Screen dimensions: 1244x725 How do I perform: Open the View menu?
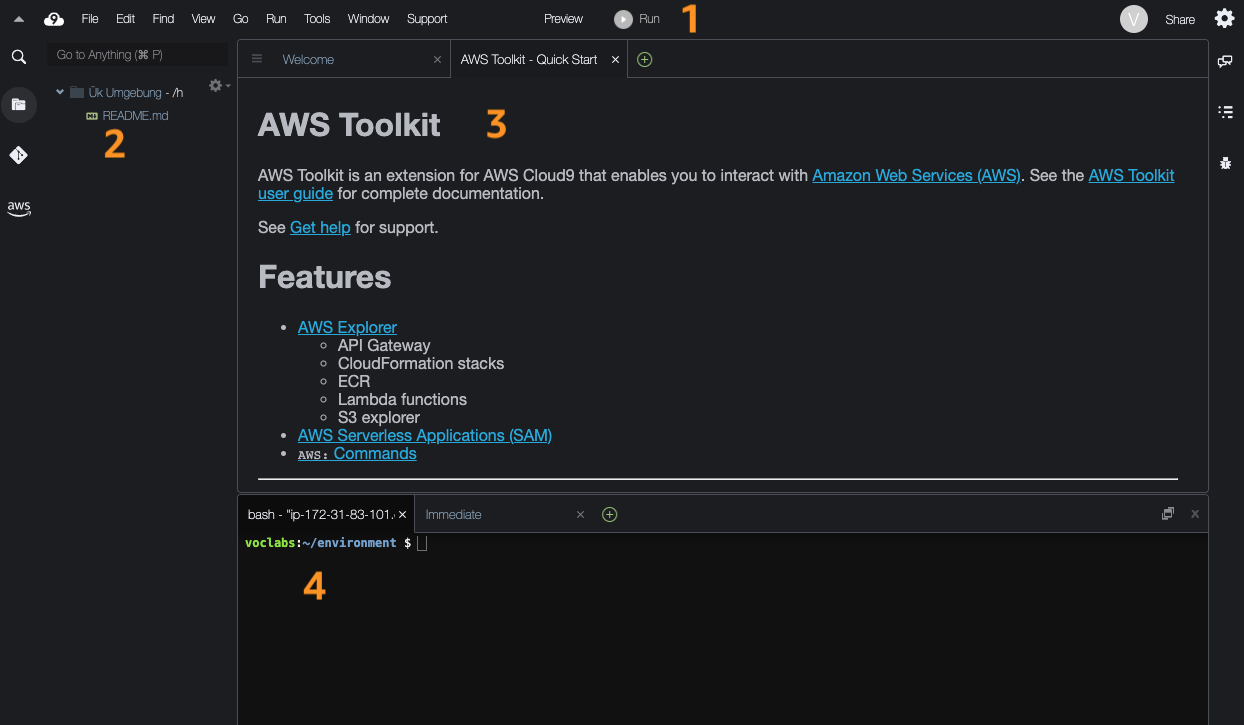click(203, 18)
